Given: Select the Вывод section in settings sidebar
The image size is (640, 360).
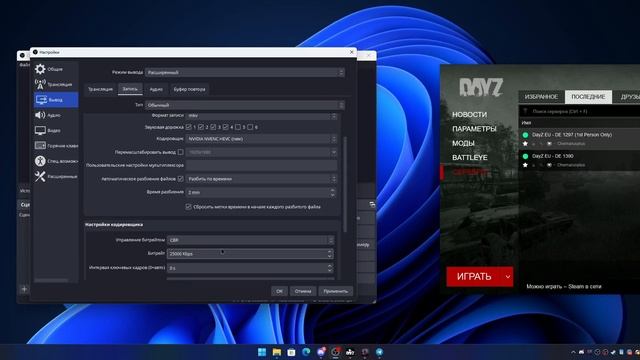Looking at the screenshot, I should [56, 100].
